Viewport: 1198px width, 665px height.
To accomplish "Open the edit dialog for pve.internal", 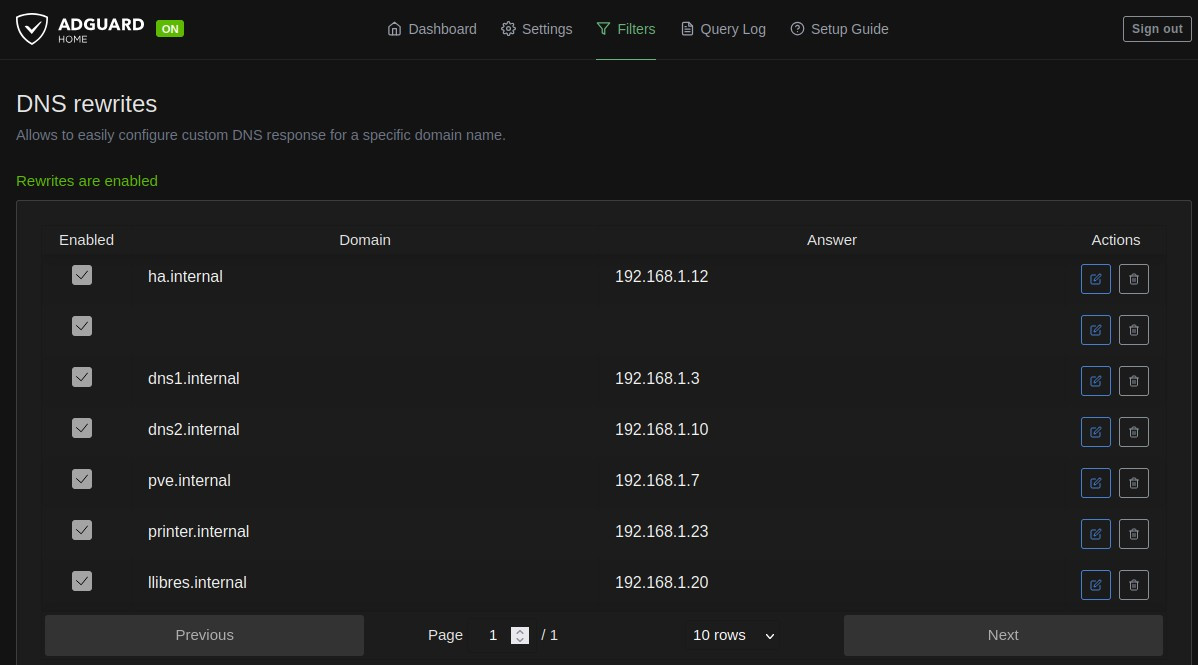I will [1095, 483].
